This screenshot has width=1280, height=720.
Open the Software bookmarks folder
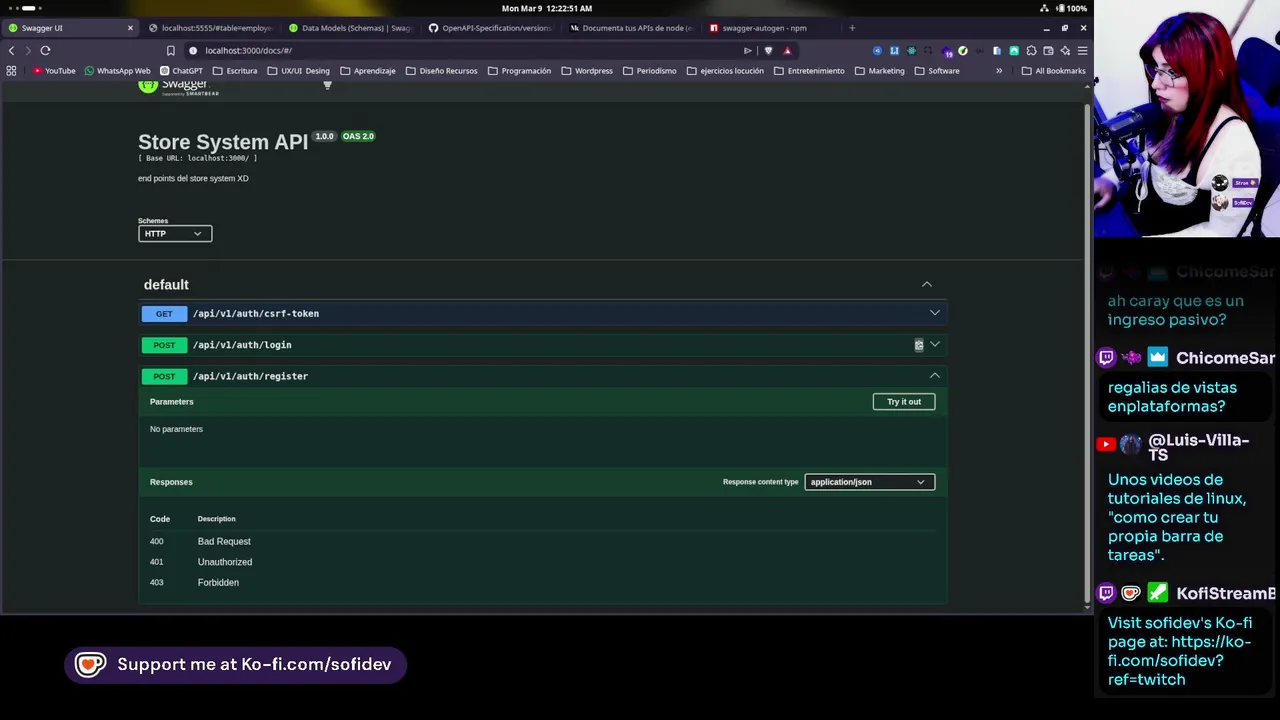936,71
